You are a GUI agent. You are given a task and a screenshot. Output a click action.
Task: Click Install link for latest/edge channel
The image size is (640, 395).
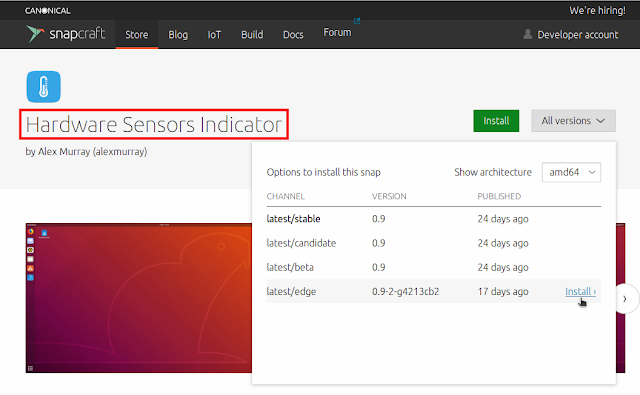580,291
